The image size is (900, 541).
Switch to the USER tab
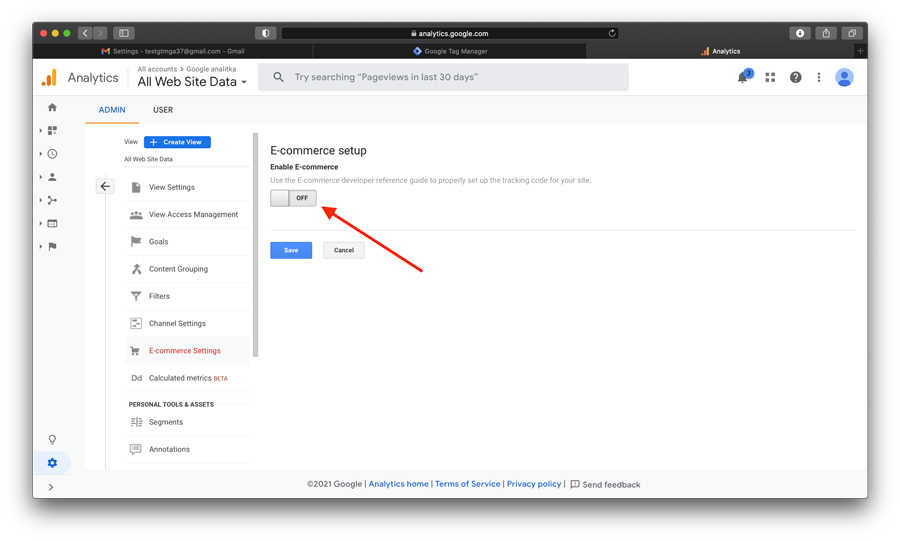coord(163,110)
